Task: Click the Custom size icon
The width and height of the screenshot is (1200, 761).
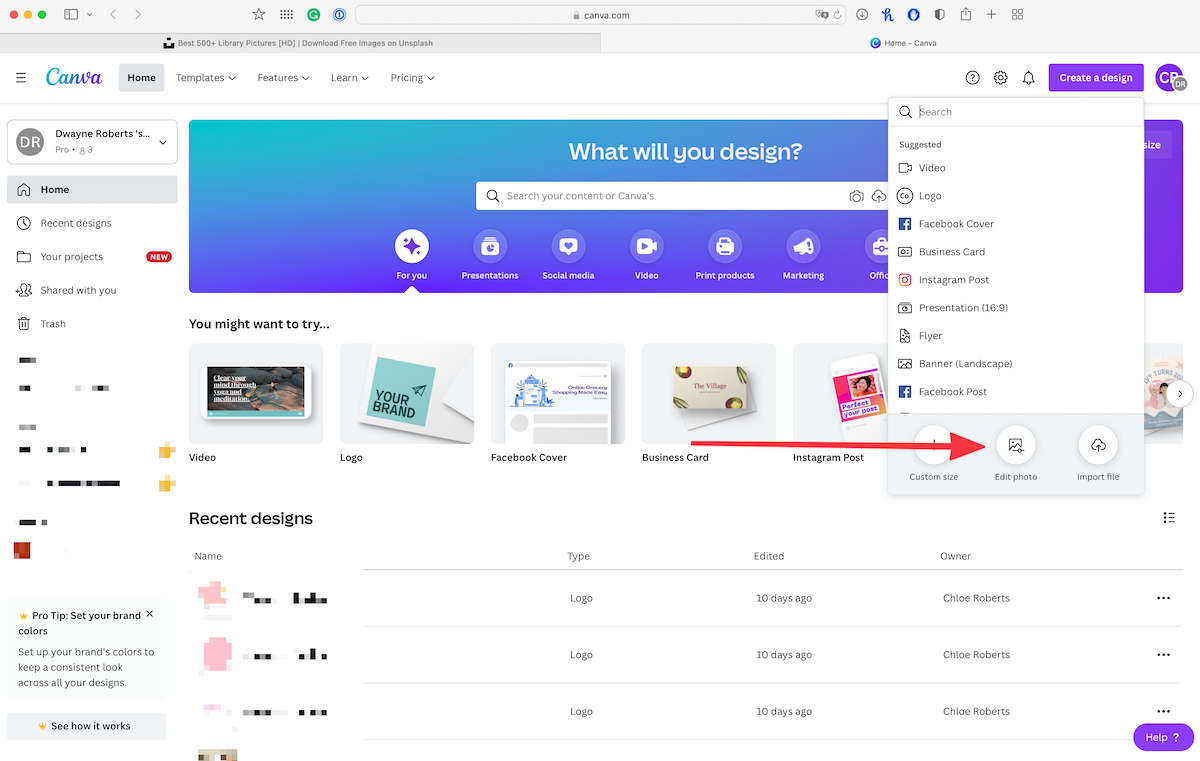Action: pyautogui.click(x=934, y=445)
